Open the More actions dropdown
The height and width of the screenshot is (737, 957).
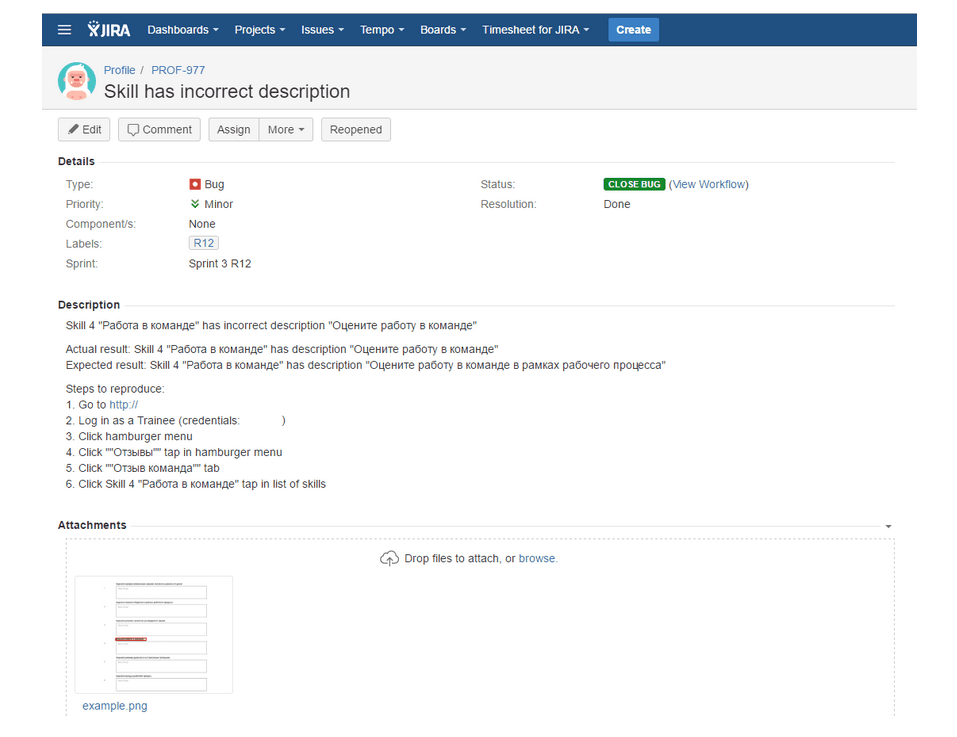click(x=286, y=130)
